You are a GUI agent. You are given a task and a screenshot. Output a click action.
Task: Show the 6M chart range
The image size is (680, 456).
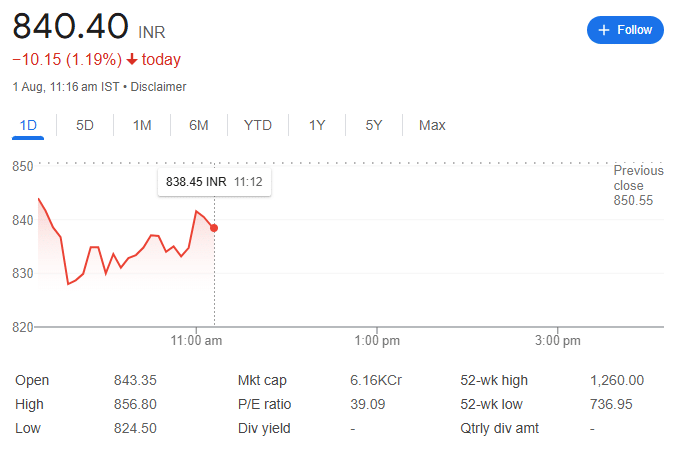pos(199,125)
